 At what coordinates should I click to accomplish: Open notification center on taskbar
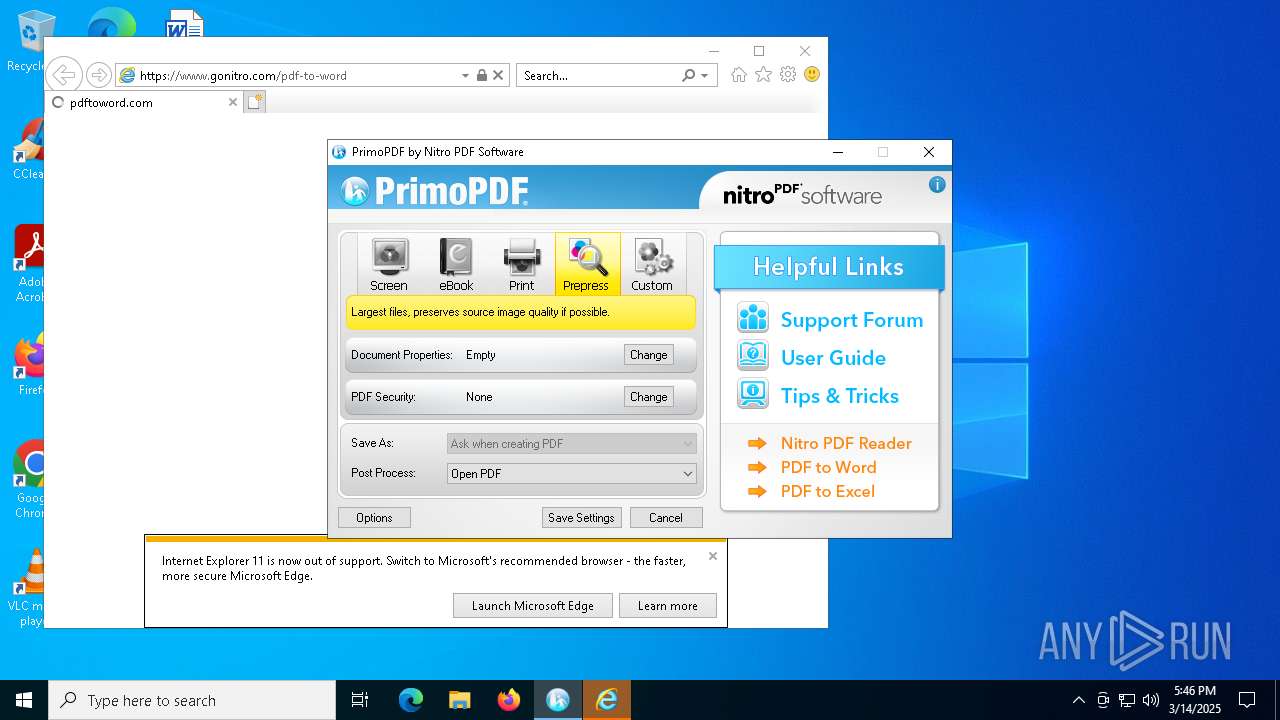pyautogui.click(x=1247, y=700)
